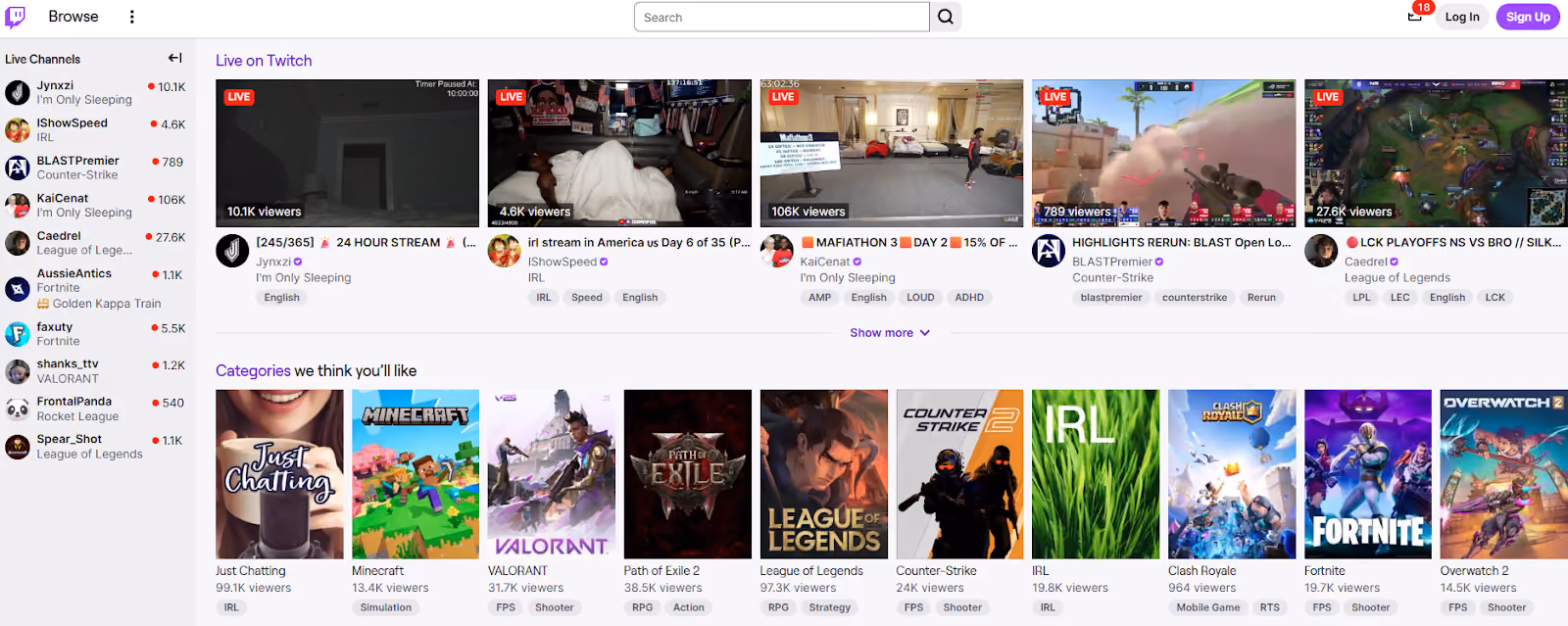Image resolution: width=1568 pixels, height=626 pixels.
Task: Click Caedrel's avatar under the LCK PLAYOFFS card
Action: click(x=1321, y=251)
